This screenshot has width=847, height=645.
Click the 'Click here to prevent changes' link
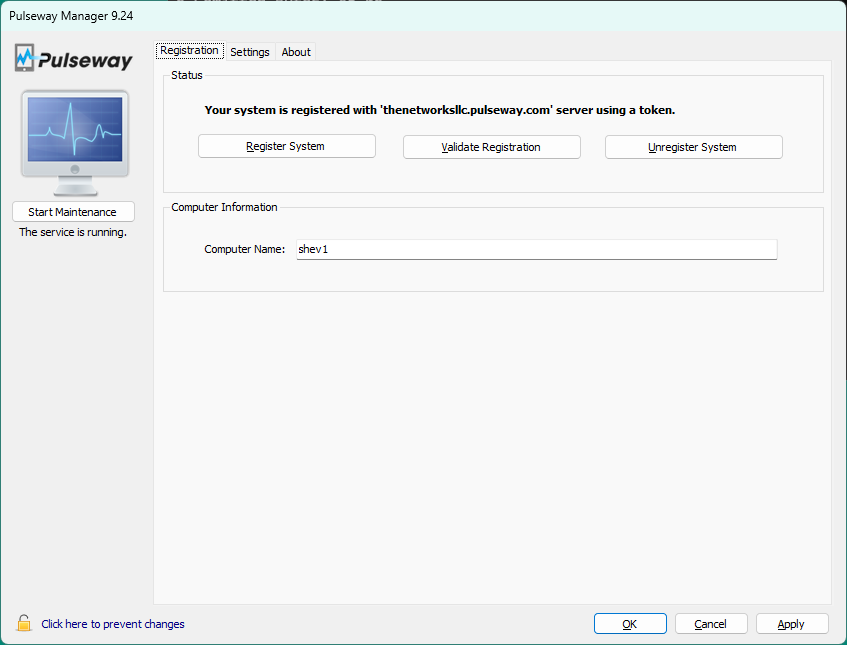(113, 624)
